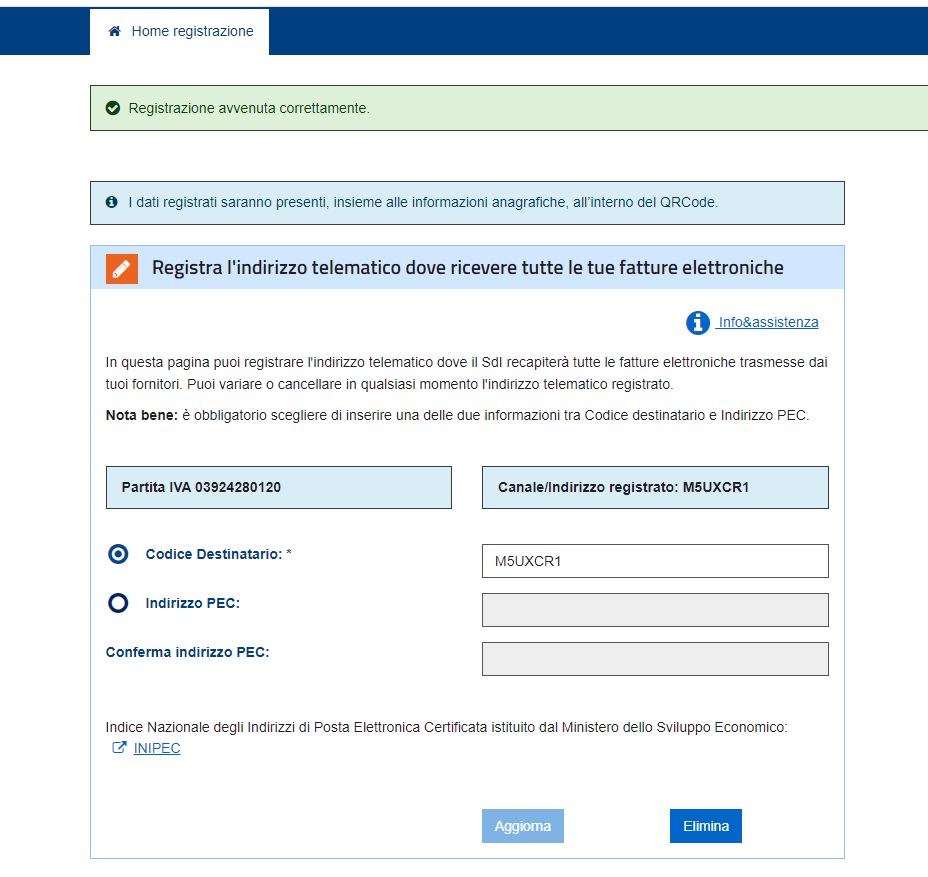This screenshot has height=877, width=928.
Task: Select the Indirizzo PEC radio button
Action: tap(118, 603)
